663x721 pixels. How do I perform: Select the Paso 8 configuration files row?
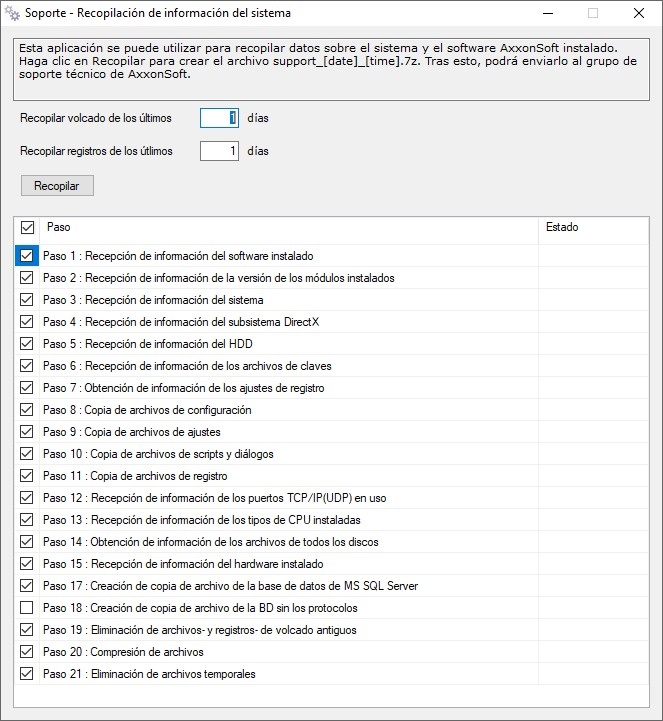click(x=147, y=410)
